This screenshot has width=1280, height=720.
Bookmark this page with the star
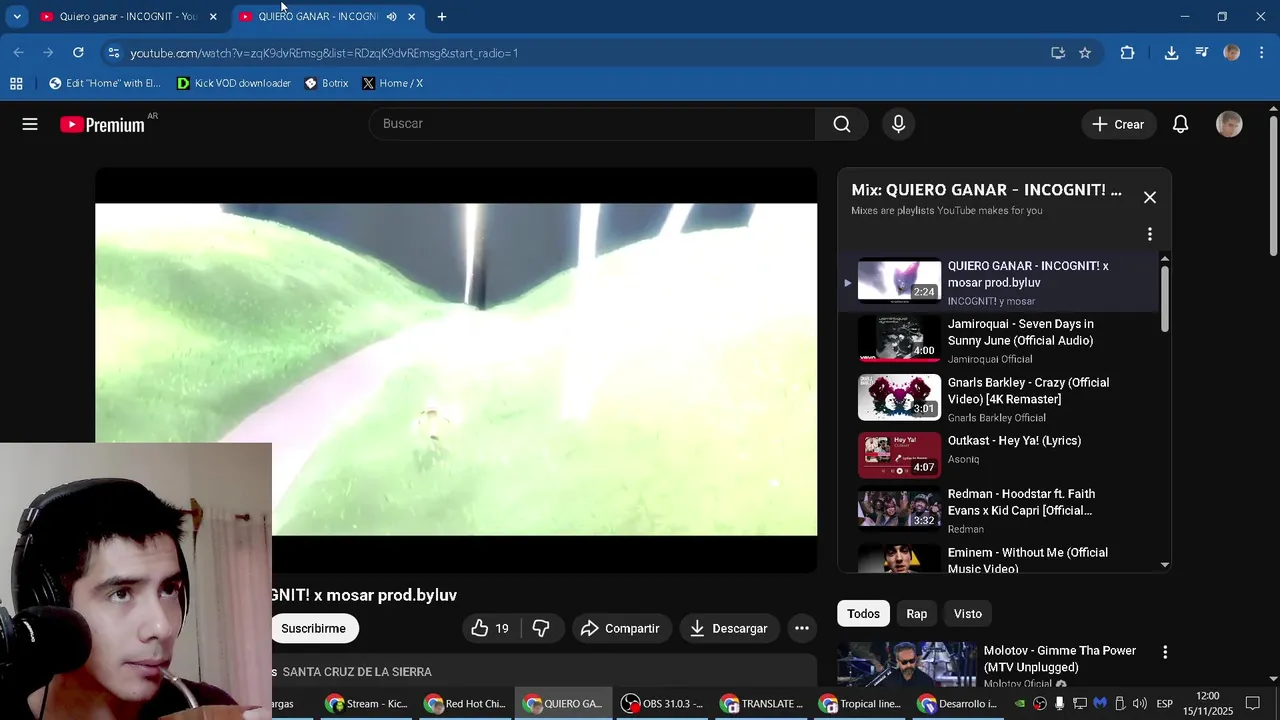pos(1085,53)
